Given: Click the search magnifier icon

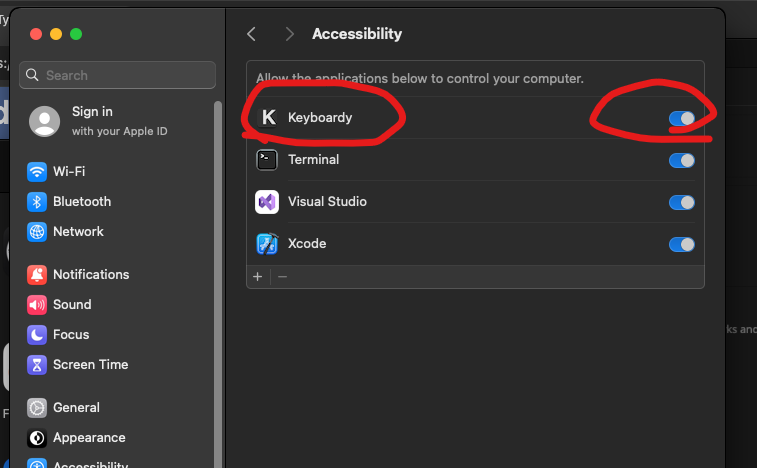Looking at the screenshot, I should coord(32,75).
